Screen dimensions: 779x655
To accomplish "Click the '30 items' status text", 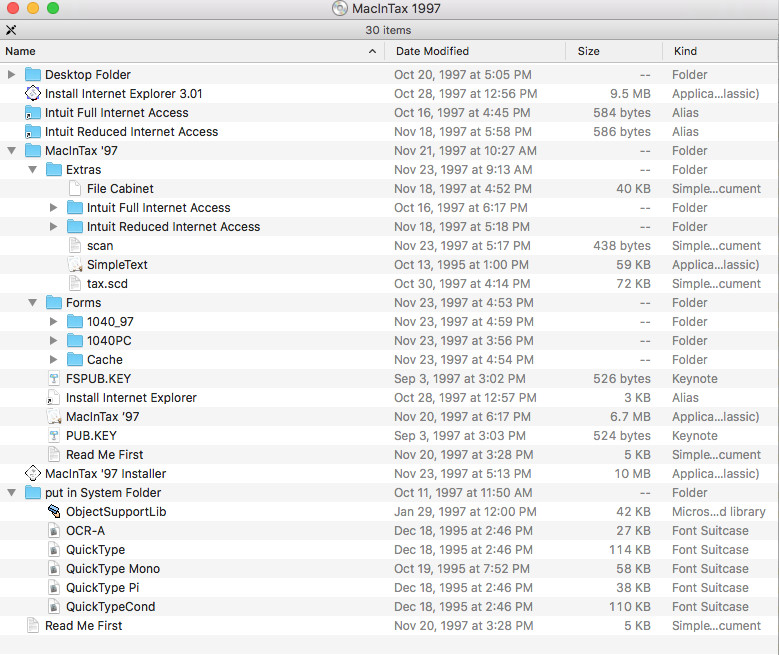I will (389, 30).
